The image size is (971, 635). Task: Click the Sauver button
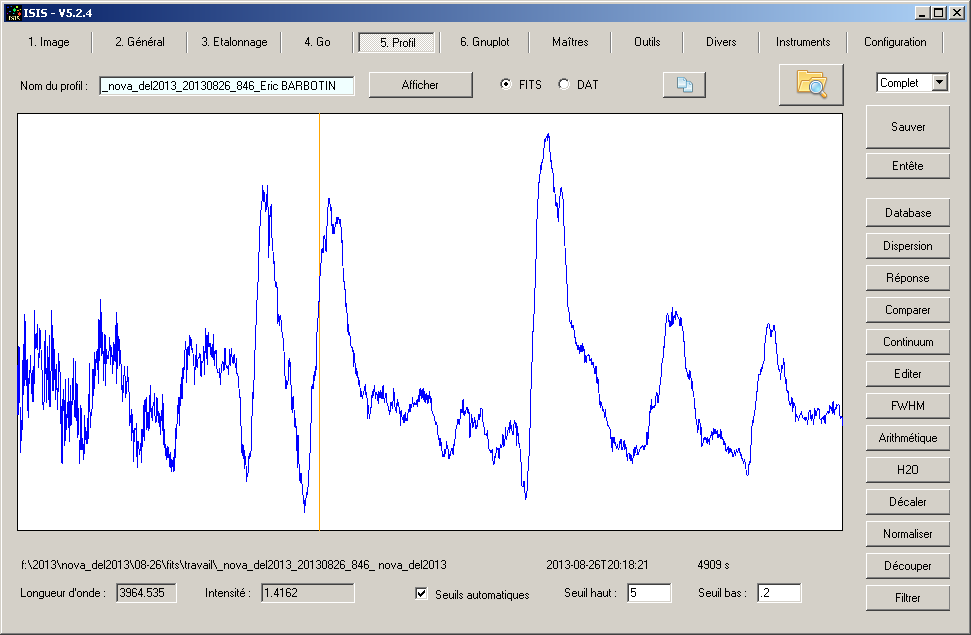point(908,127)
